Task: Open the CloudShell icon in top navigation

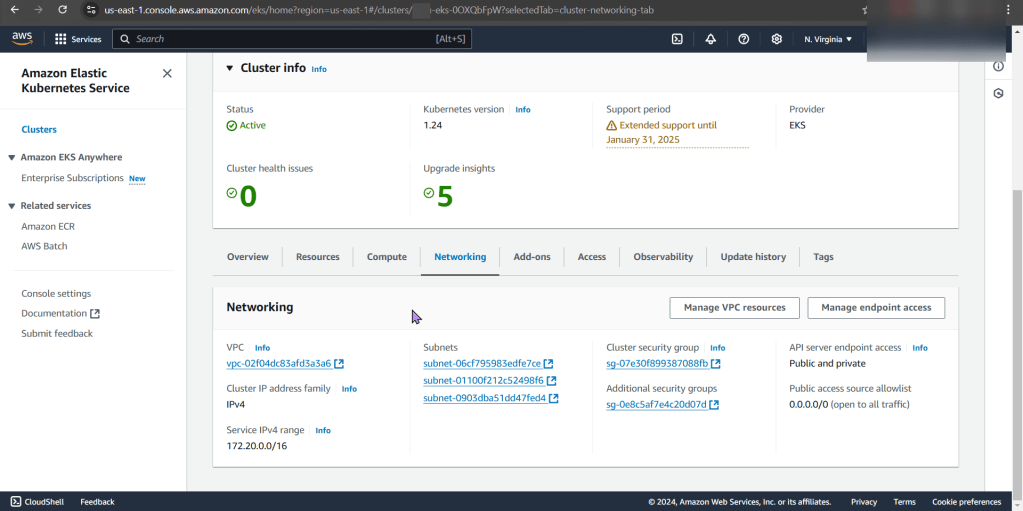Action: point(677,39)
